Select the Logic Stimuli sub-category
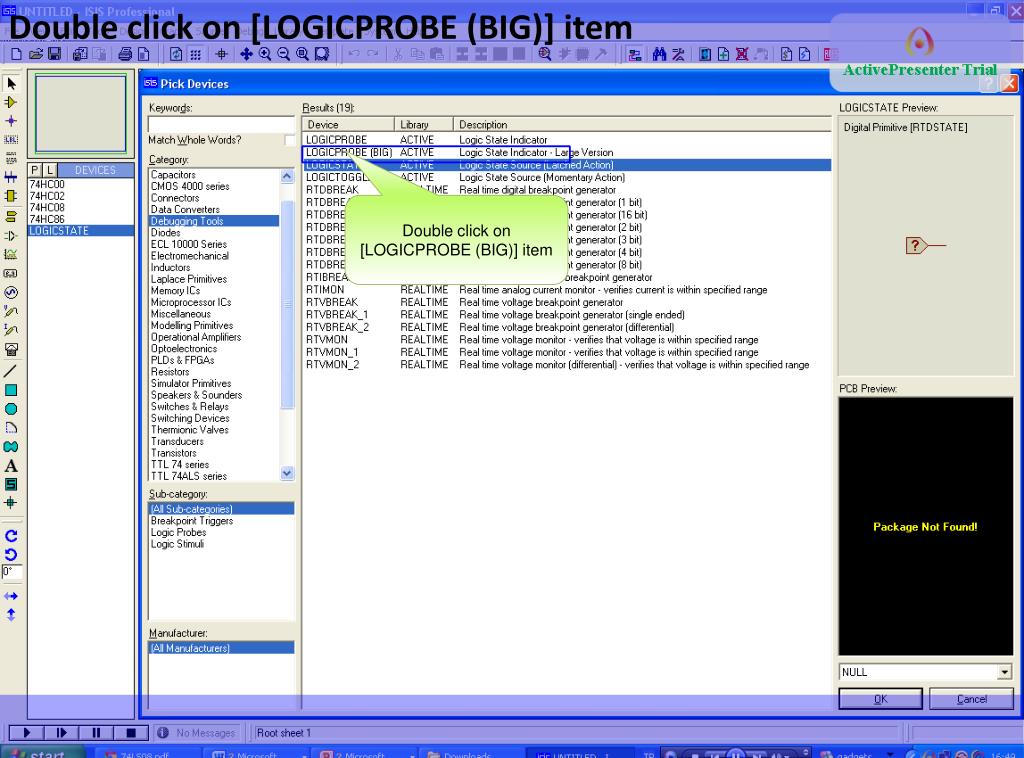This screenshot has height=758, width=1024. pyautogui.click(x=178, y=545)
